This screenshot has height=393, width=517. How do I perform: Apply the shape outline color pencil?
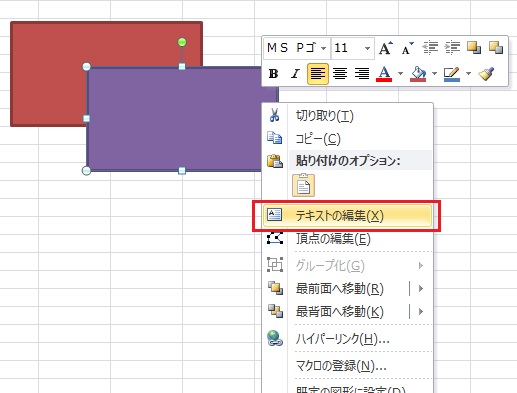pos(452,74)
